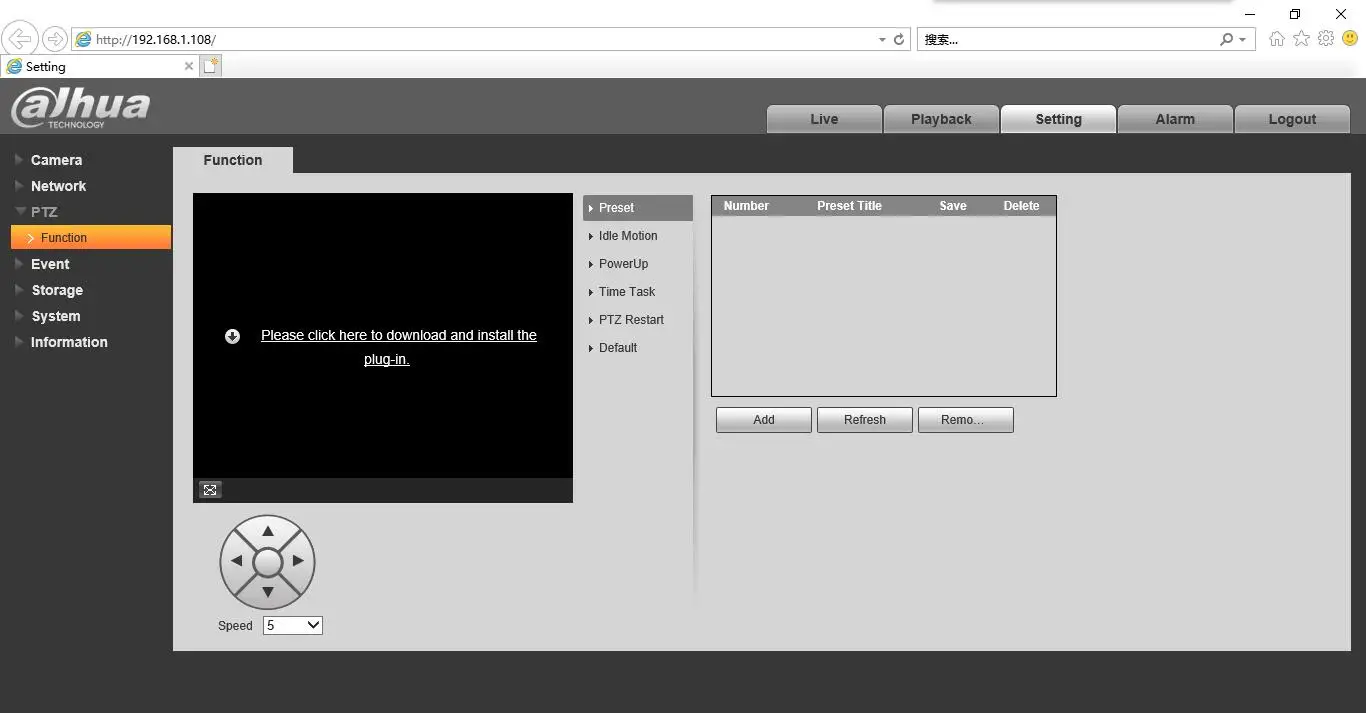
Task: Click the smiley feedback icon
Action: coord(1350,39)
